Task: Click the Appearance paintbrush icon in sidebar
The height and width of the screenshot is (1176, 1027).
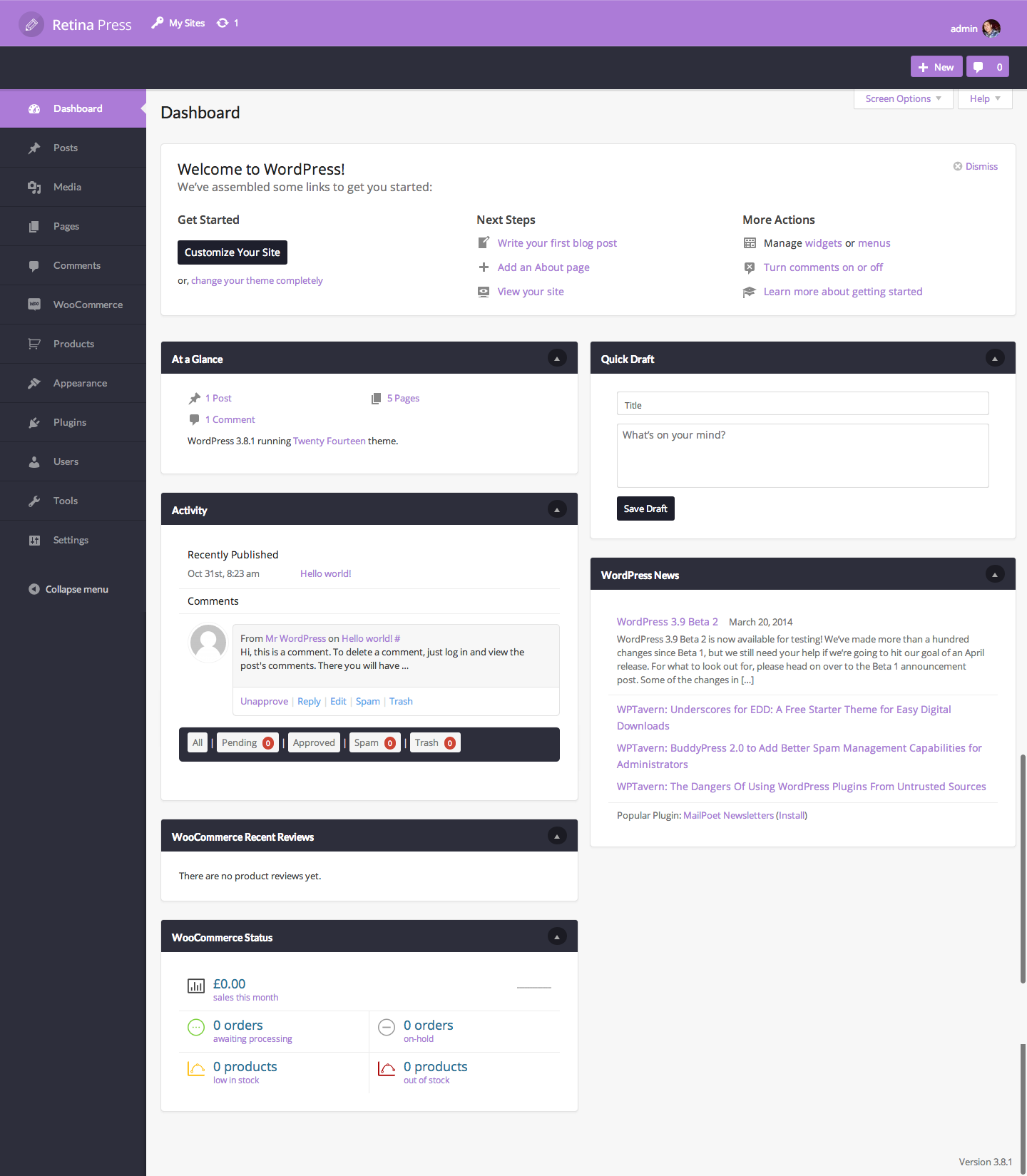Action: pyautogui.click(x=34, y=383)
